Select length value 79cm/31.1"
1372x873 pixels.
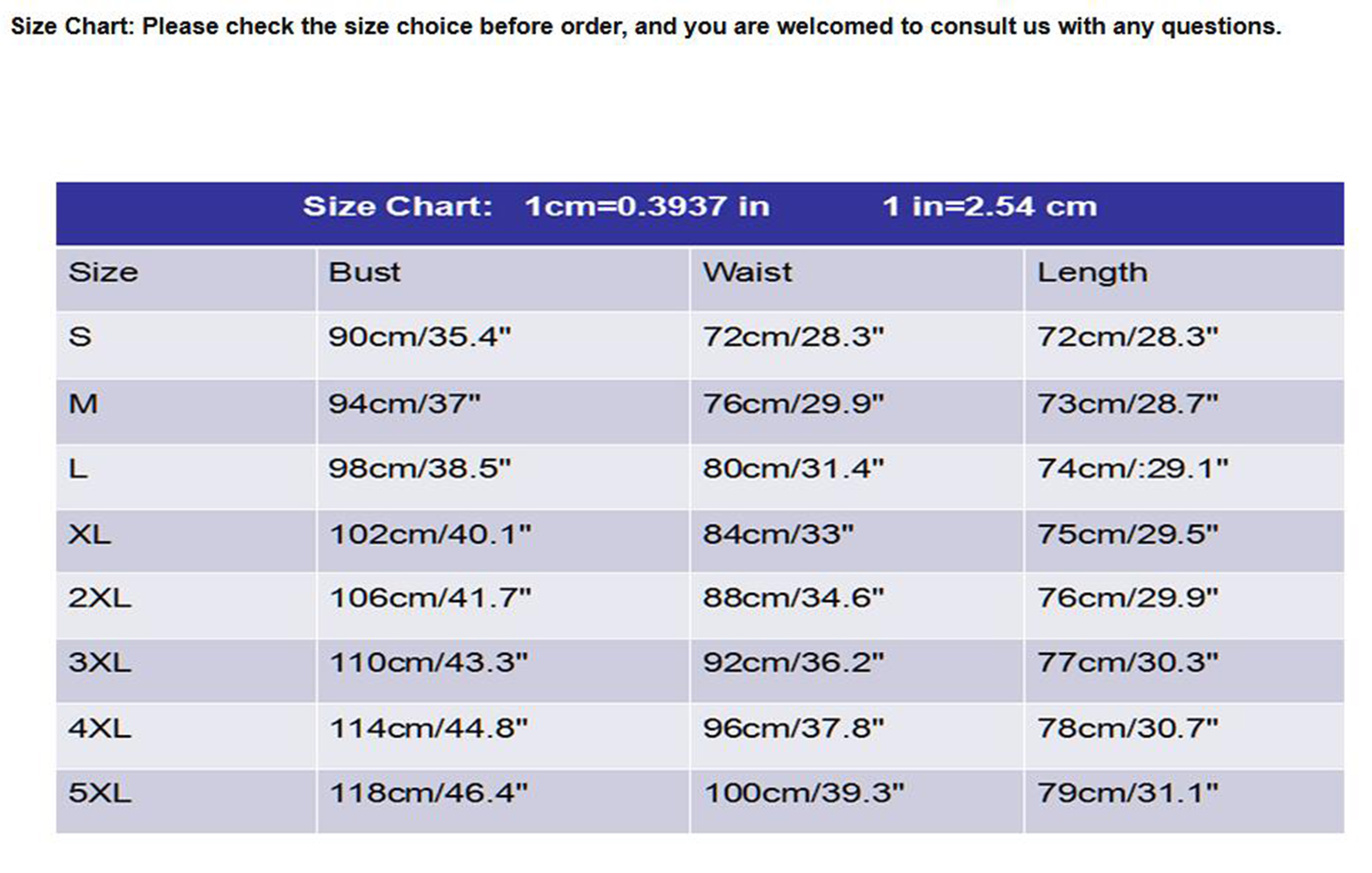point(1127,793)
